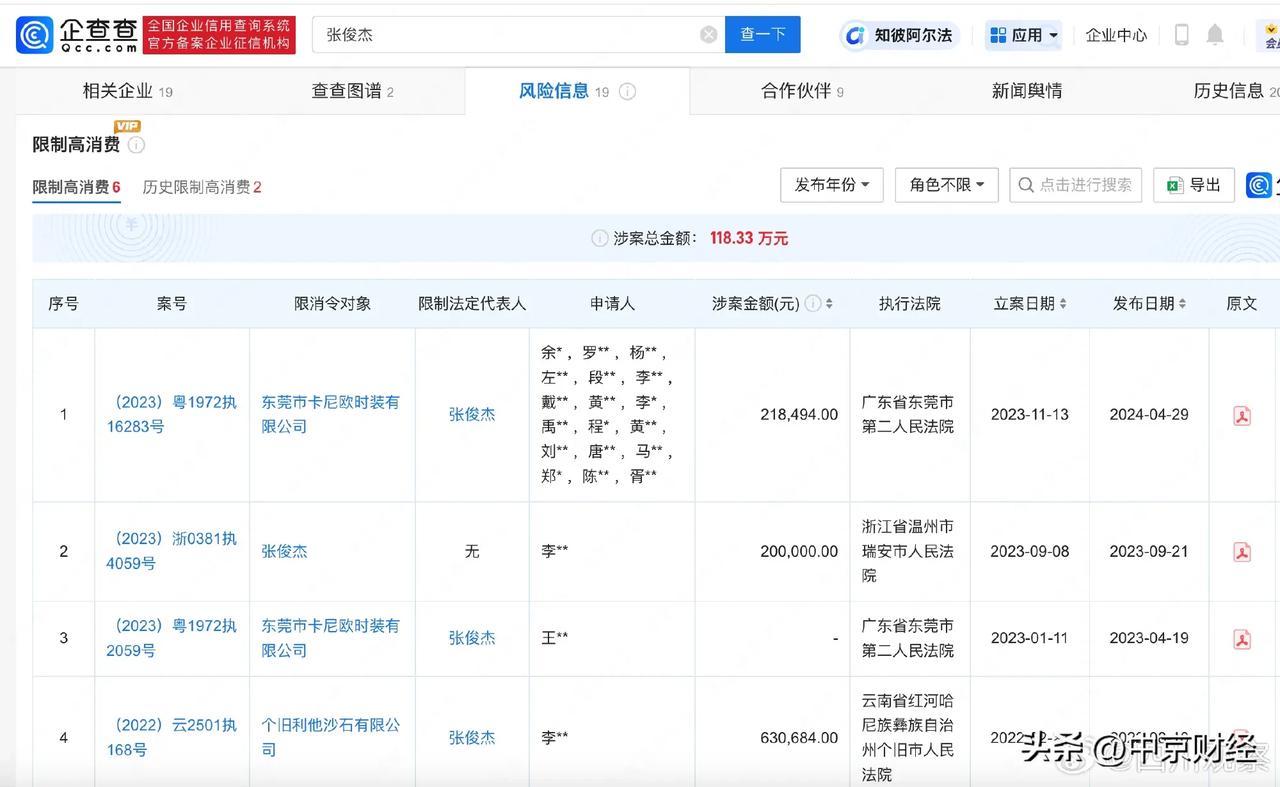Click the publish date 2023-04-19
This screenshot has width=1280, height=787.
tap(1149, 638)
